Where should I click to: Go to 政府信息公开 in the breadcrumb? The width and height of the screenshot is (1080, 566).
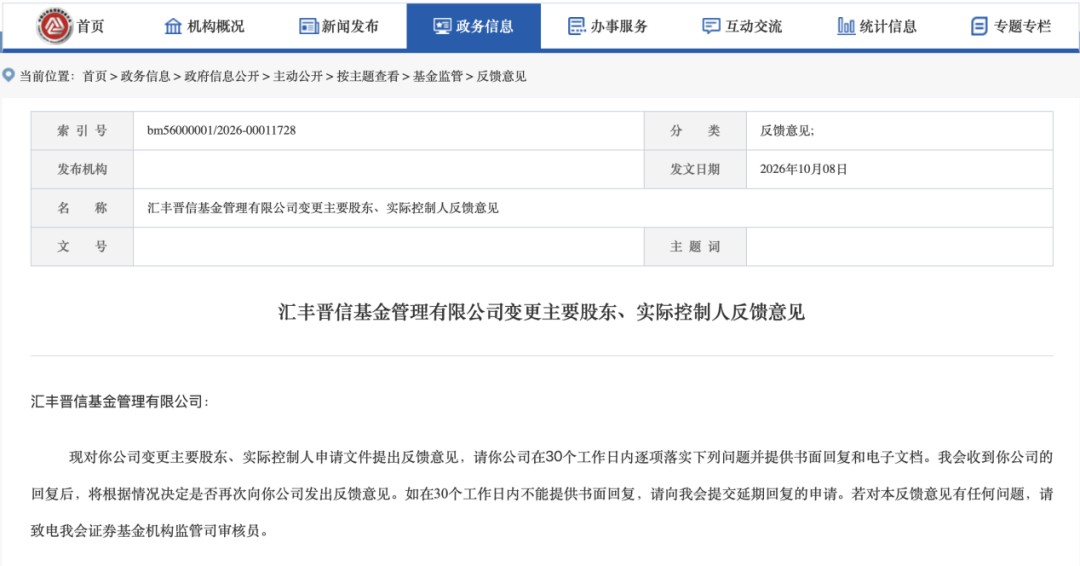pos(222,76)
